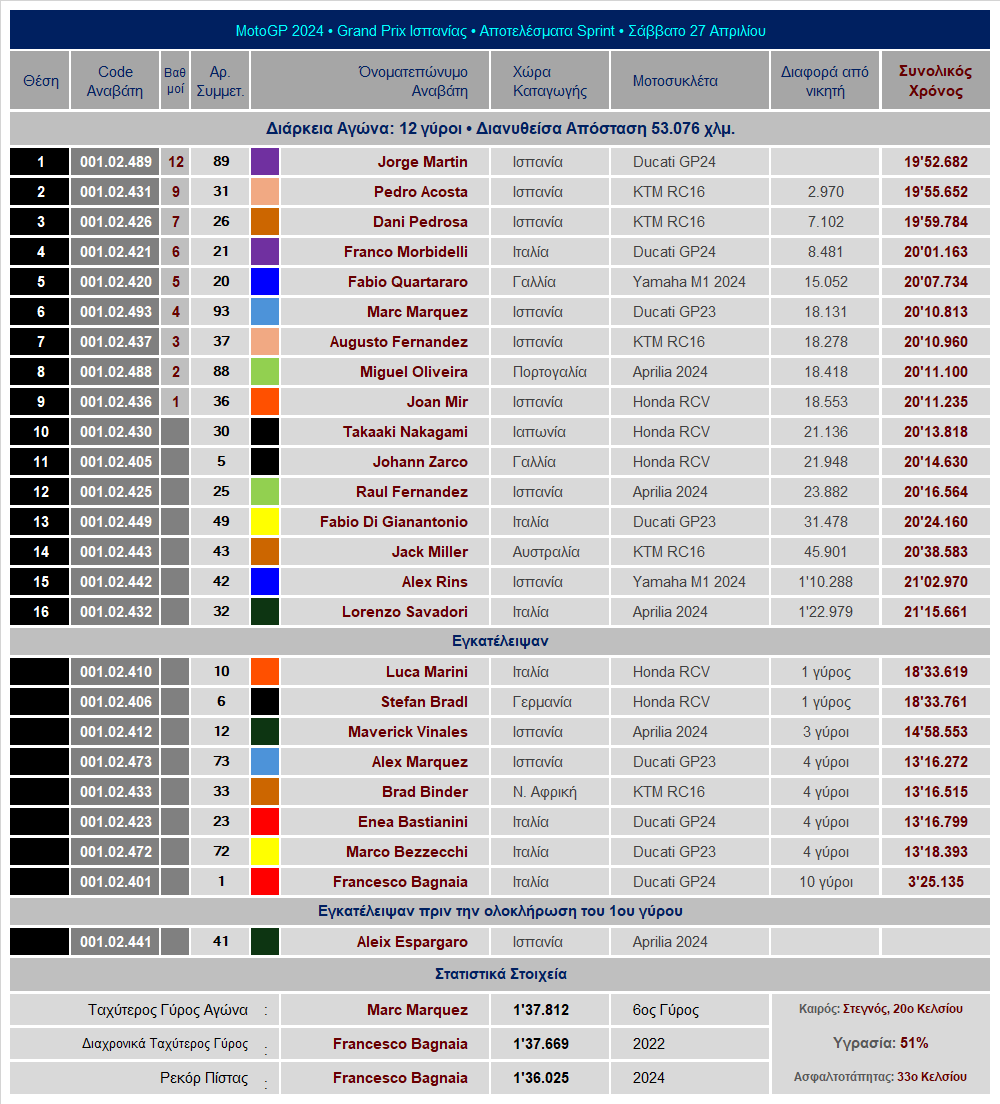This screenshot has width=1000, height=1104.
Task: Click rider name Maverick Vinales
Action: [408, 732]
